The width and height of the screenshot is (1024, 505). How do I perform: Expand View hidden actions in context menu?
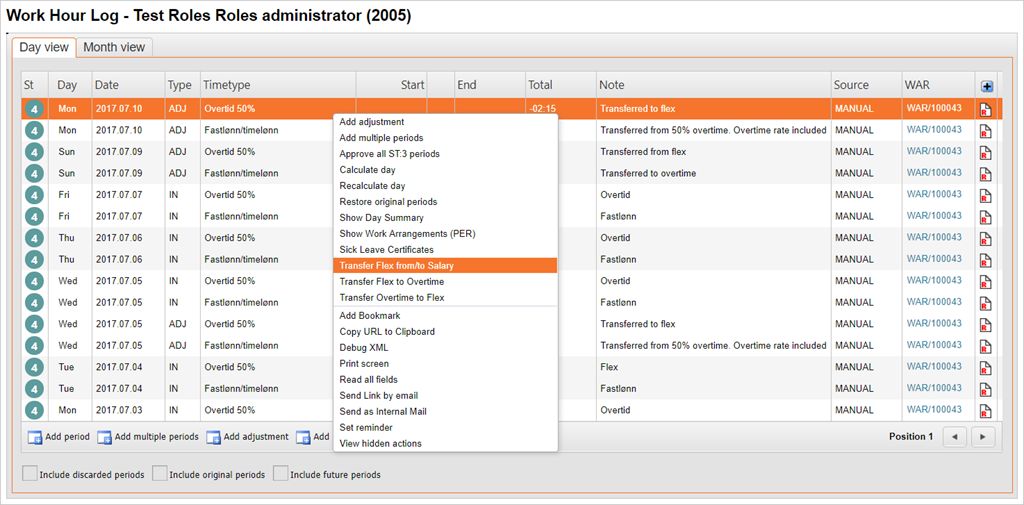[x=380, y=444]
